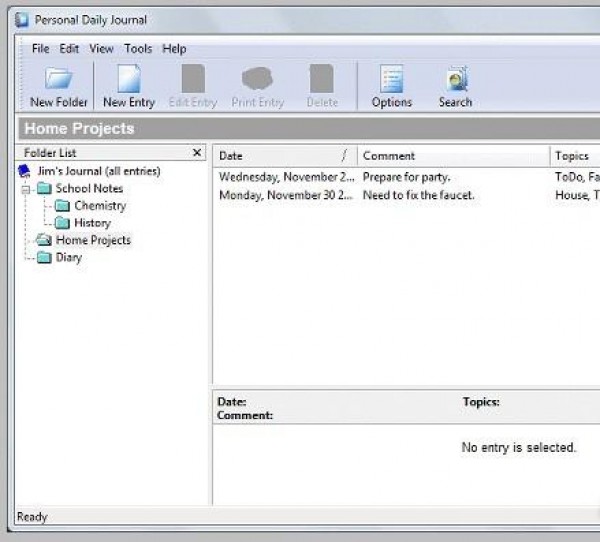Image resolution: width=600 pixels, height=542 pixels.
Task: Click the 'Need to fix the faucet.' comment
Action: (x=419, y=195)
